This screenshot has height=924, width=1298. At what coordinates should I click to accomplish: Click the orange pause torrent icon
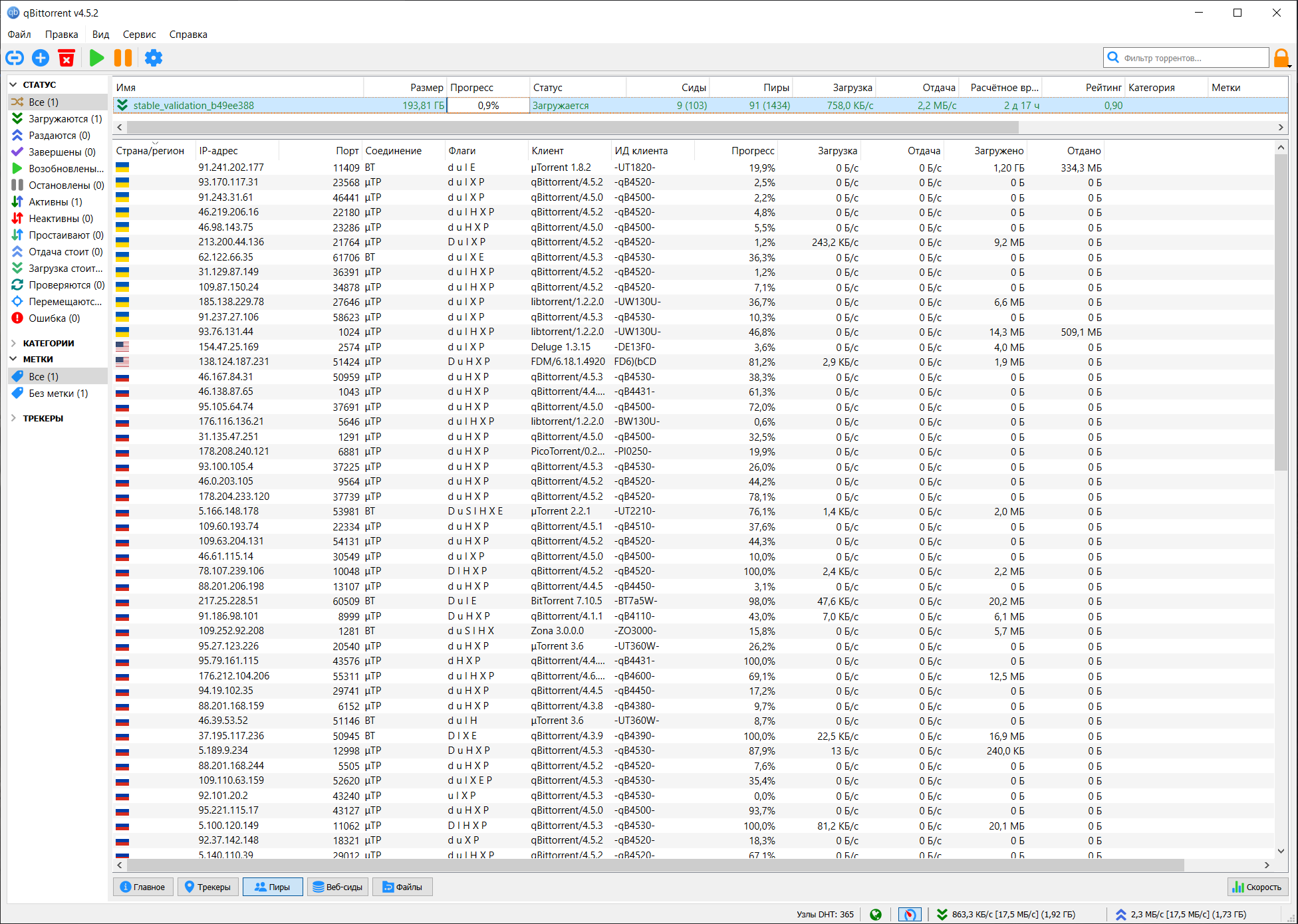click(123, 58)
